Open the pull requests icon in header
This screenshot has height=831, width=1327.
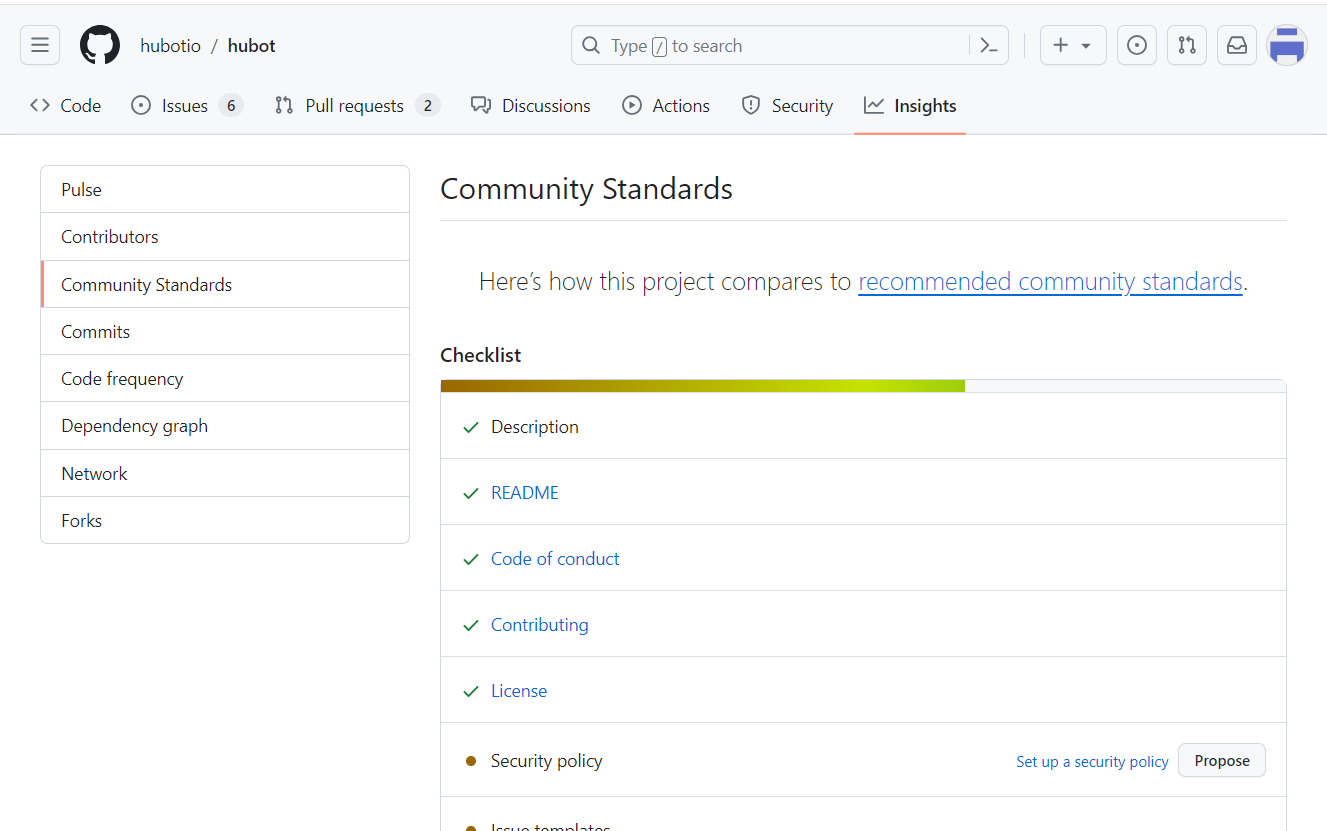[x=1186, y=45]
